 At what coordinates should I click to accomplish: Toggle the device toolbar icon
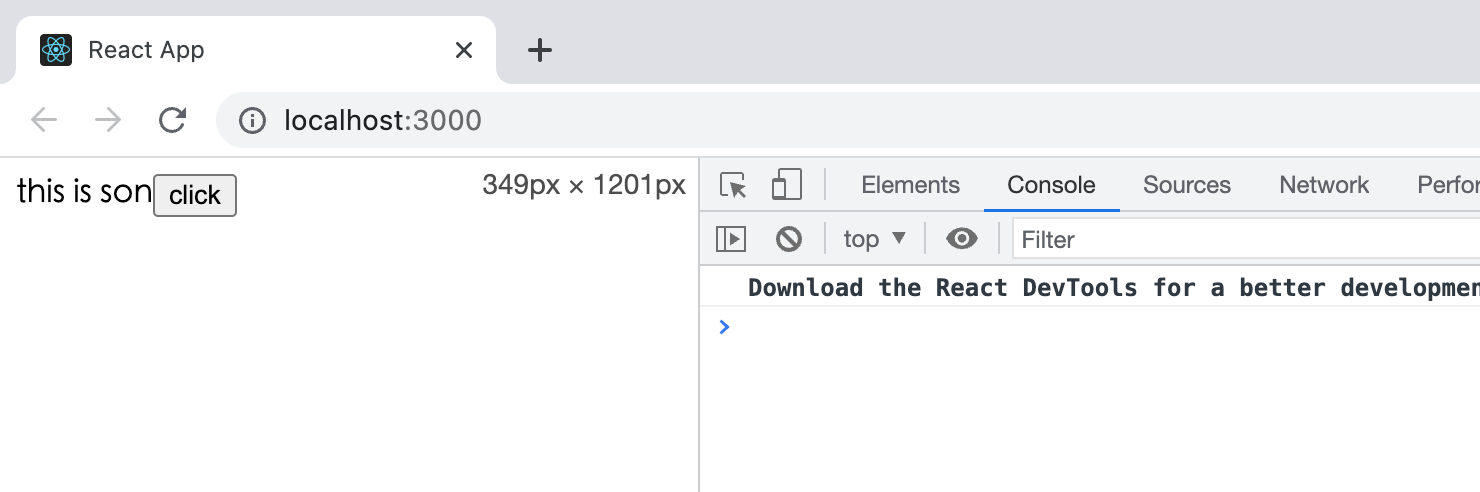coord(787,185)
